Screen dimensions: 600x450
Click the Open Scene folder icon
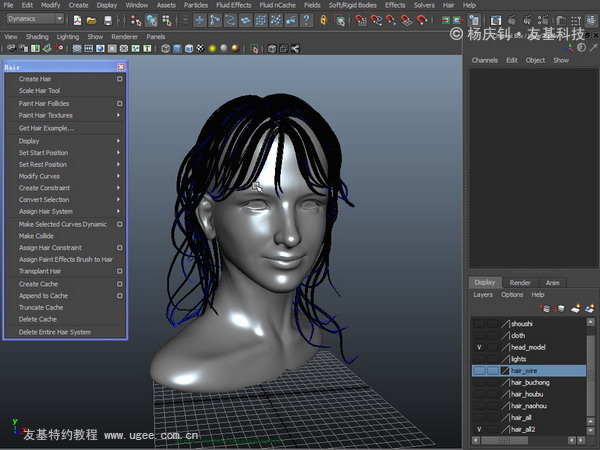pyautogui.click(x=92, y=20)
